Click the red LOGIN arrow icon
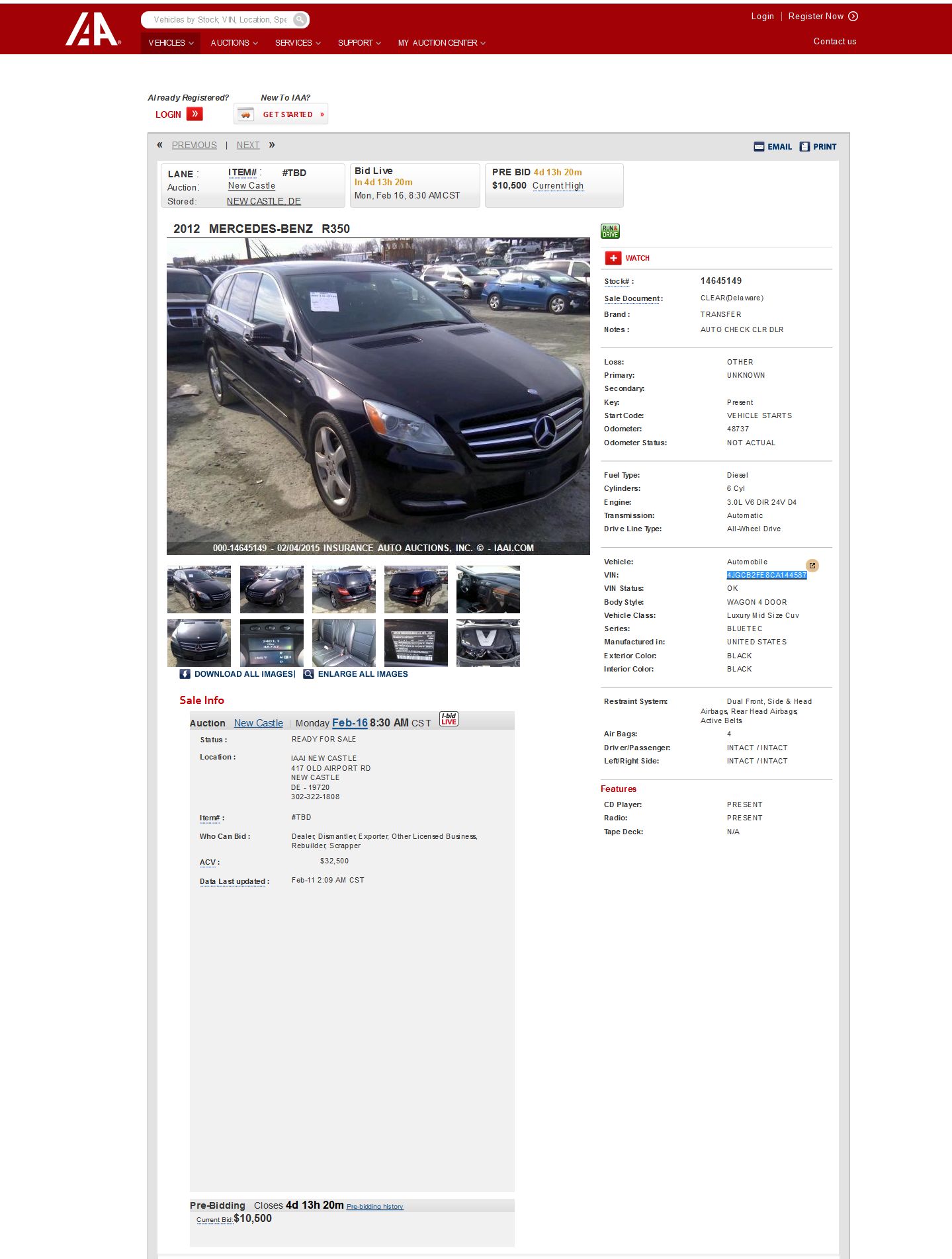The image size is (952, 1259). point(195,114)
